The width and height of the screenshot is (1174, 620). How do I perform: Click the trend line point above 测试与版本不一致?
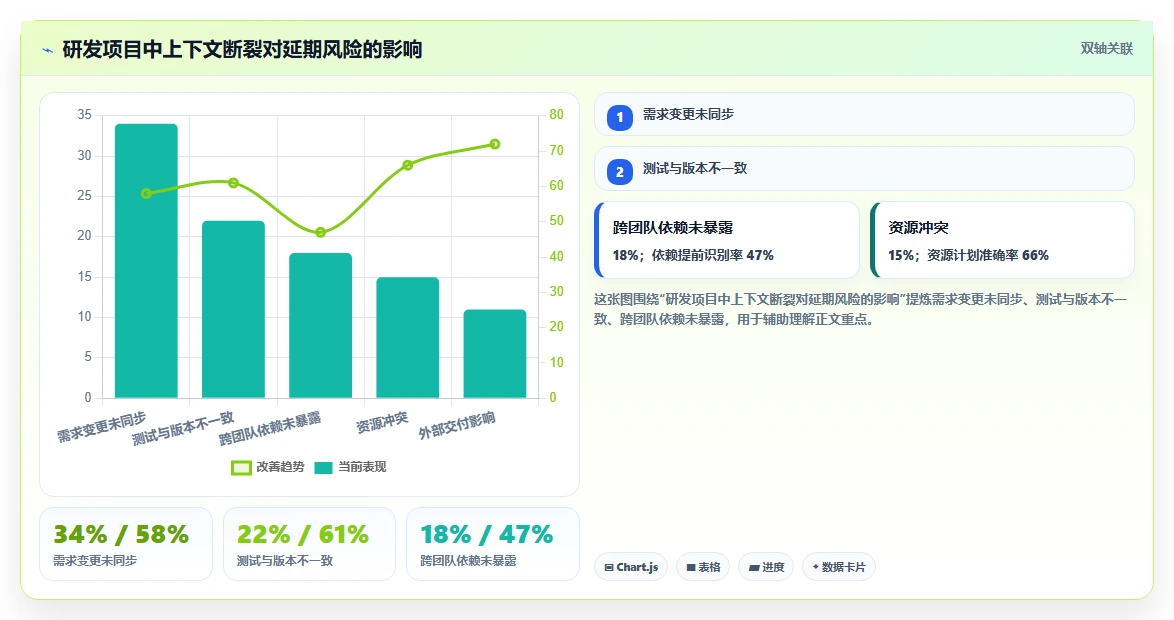coord(233,183)
